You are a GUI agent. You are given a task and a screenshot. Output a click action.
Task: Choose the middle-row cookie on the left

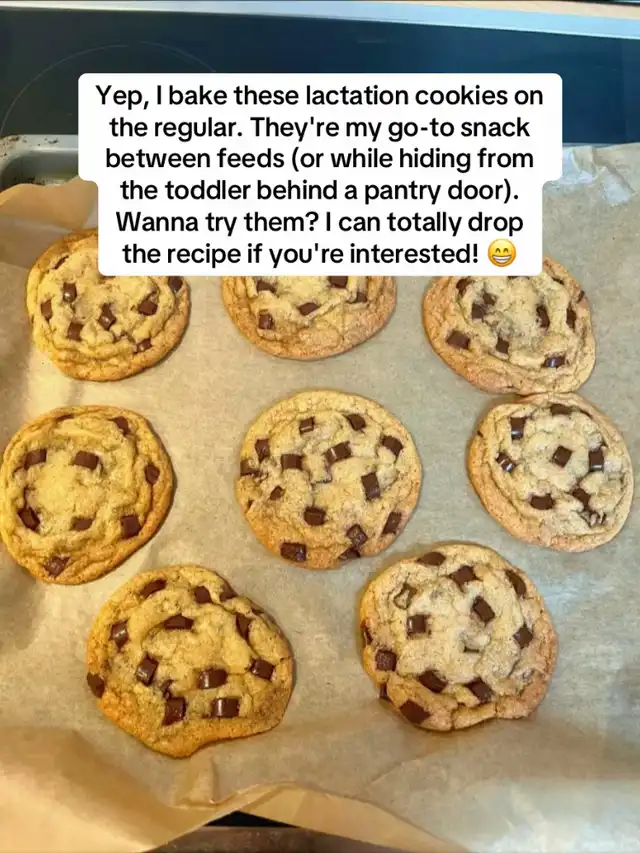(86, 494)
